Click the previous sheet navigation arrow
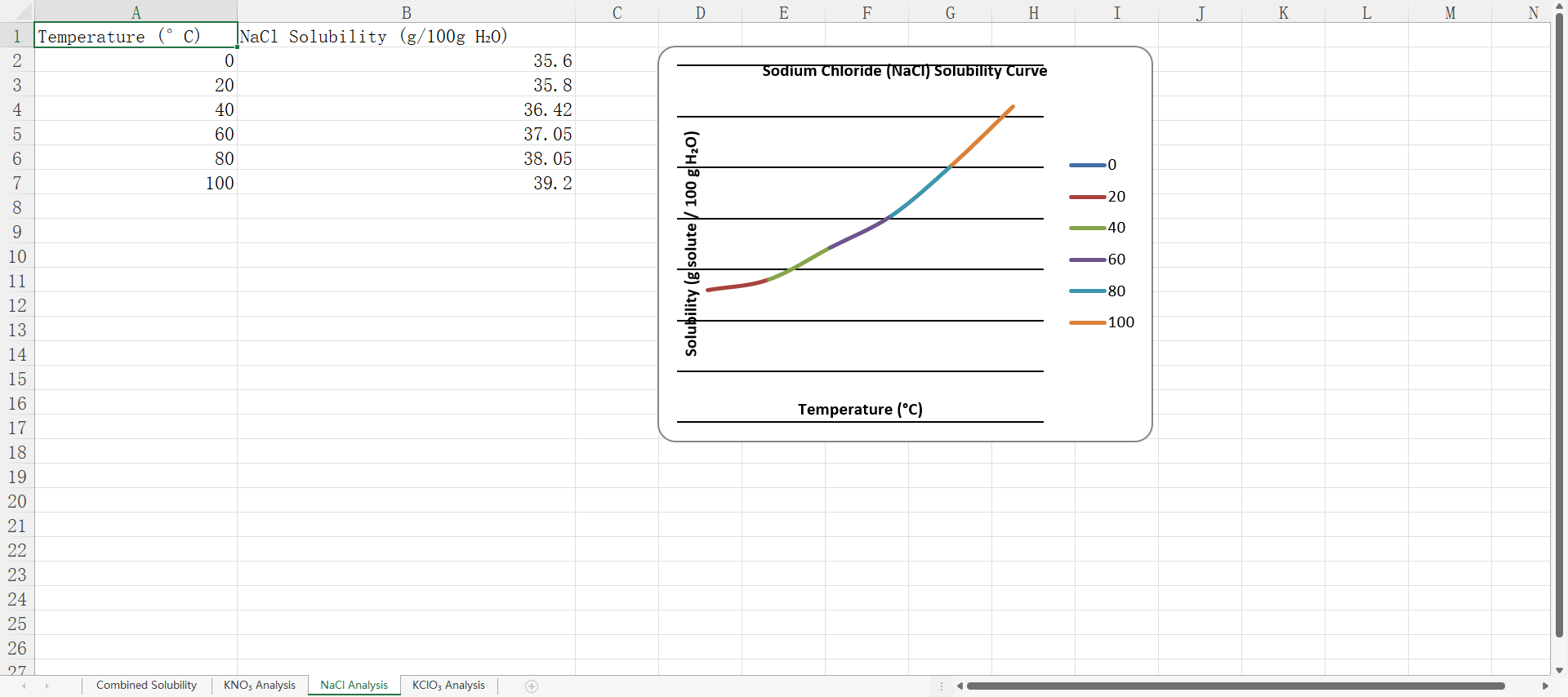The height and width of the screenshot is (697, 1568). pyautogui.click(x=24, y=686)
